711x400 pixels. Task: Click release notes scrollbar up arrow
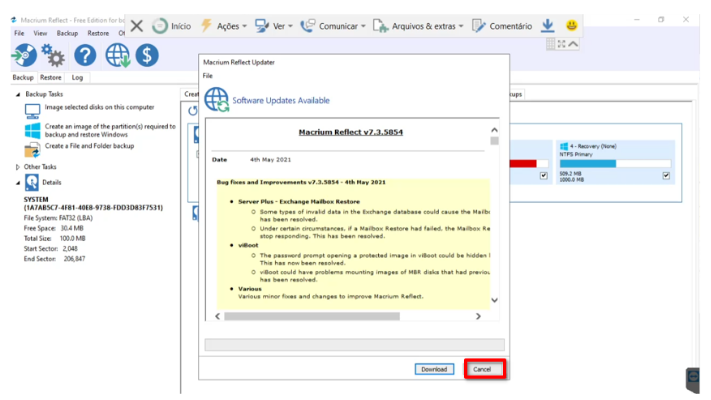[x=494, y=130]
